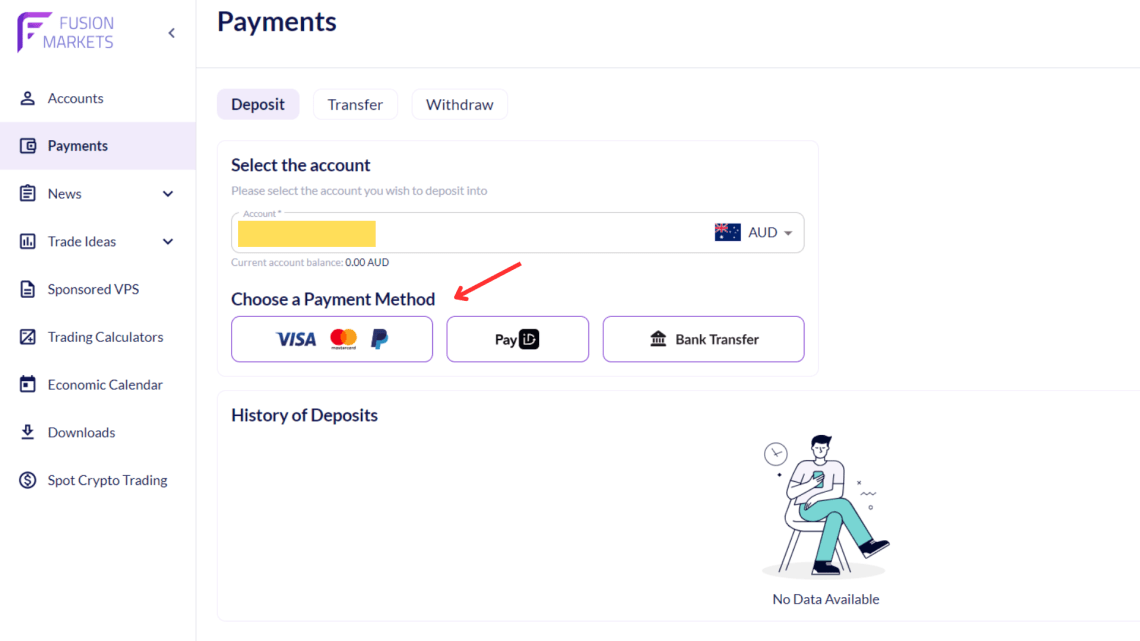Select Bank Transfer payment method
Image resolution: width=1140 pixels, height=641 pixels.
point(703,338)
